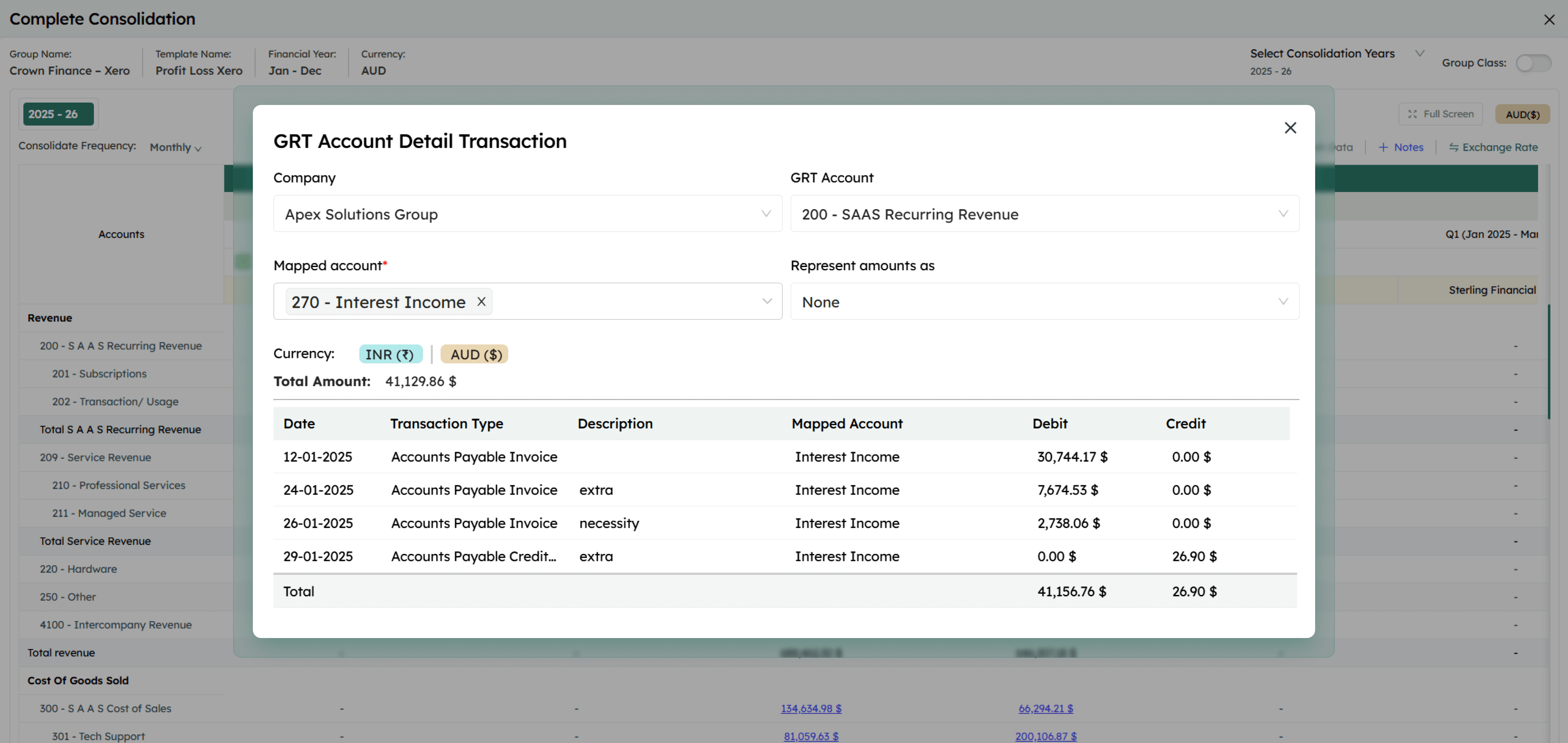Open the 200,106.87 $ amount link
Image resolution: width=1568 pixels, height=743 pixels.
click(1045, 736)
